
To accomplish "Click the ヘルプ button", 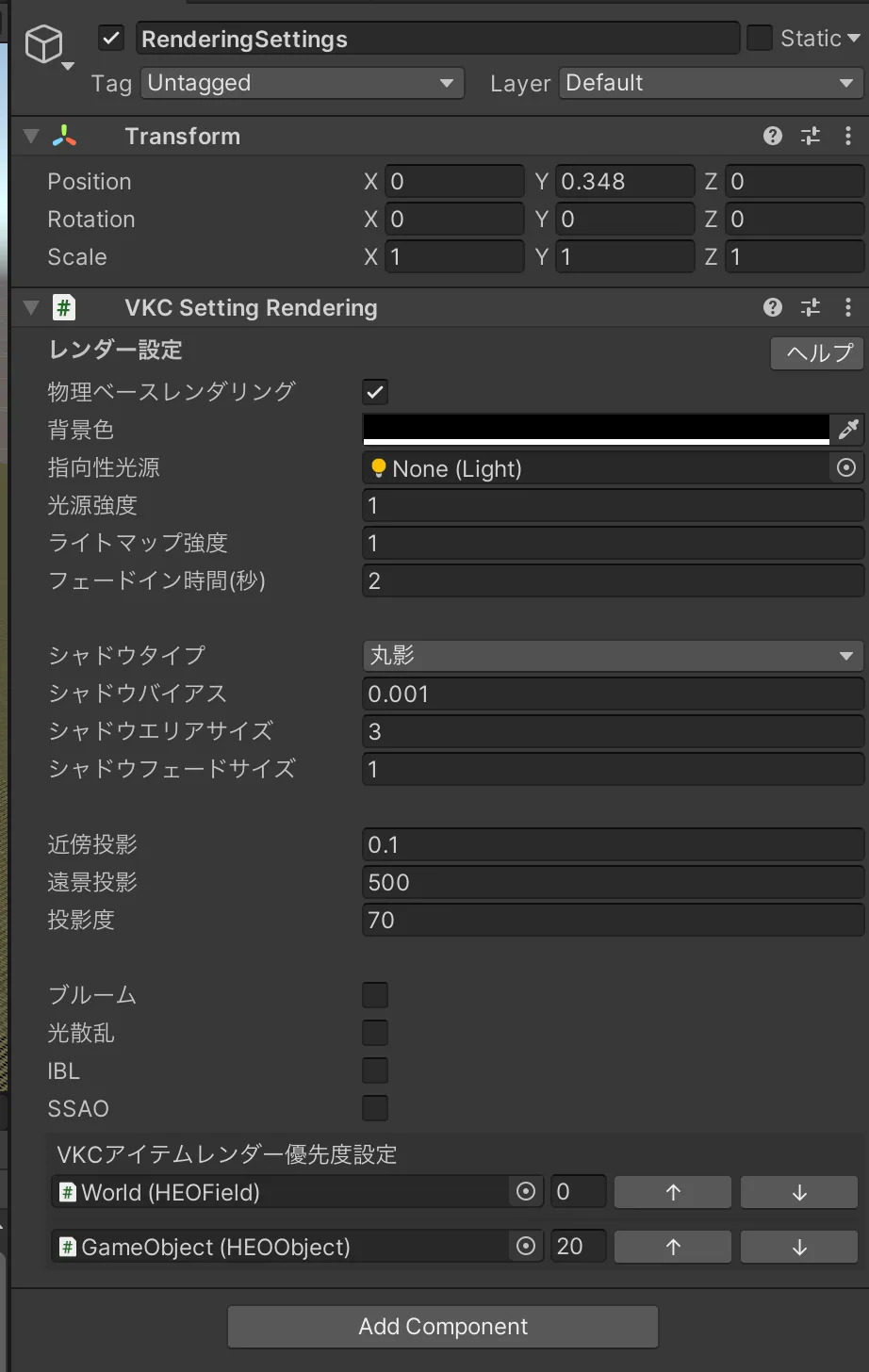I will [x=817, y=353].
